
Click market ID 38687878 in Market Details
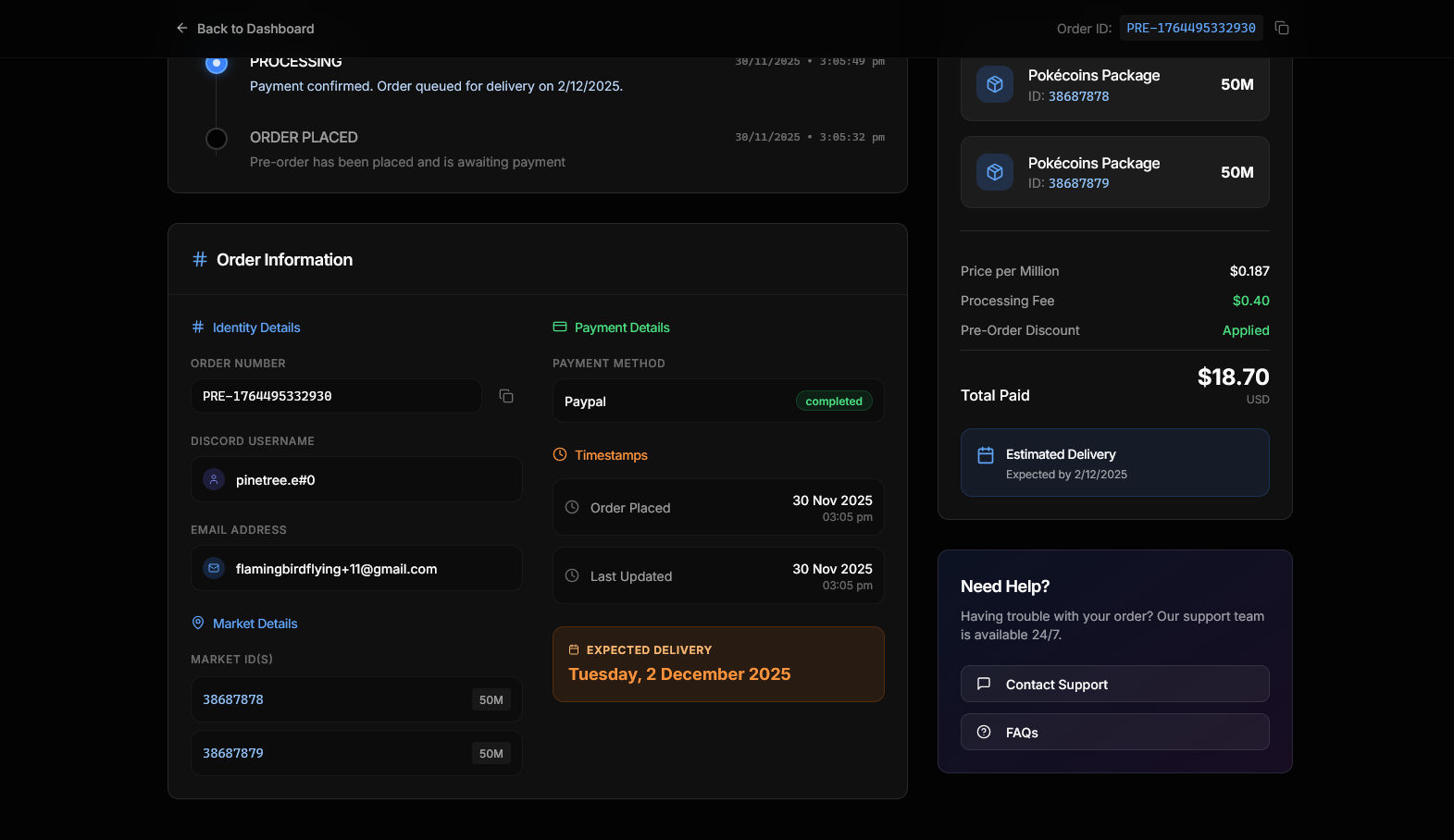point(233,699)
